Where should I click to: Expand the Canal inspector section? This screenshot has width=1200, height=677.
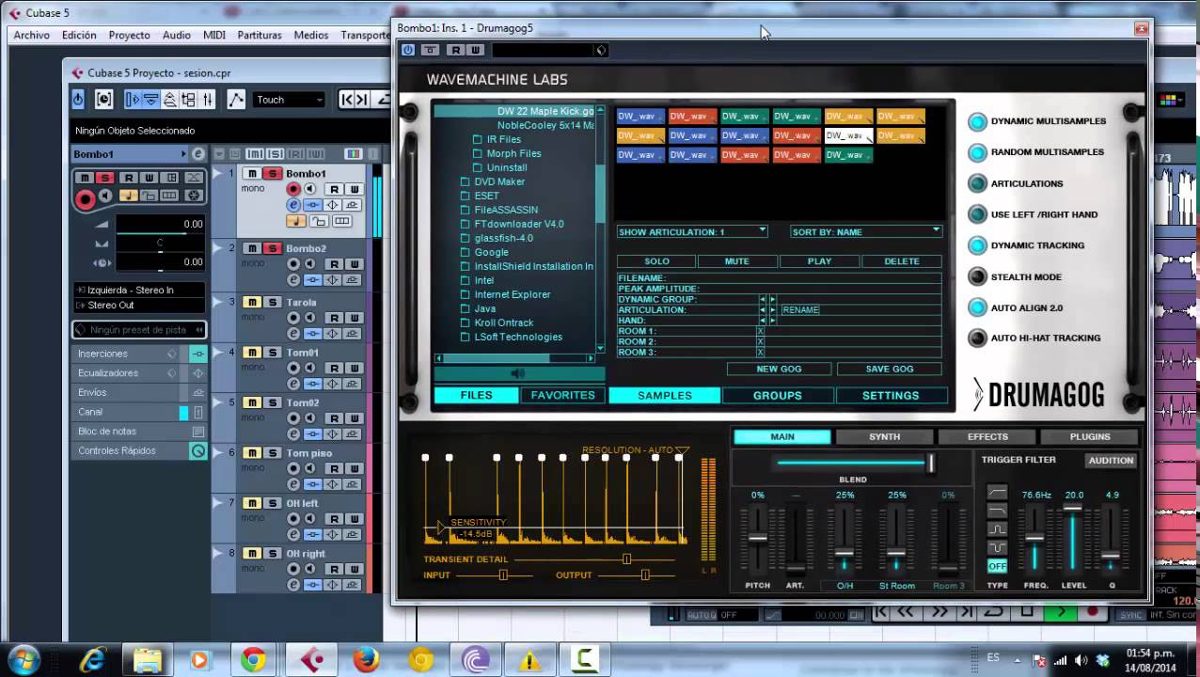point(127,411)
